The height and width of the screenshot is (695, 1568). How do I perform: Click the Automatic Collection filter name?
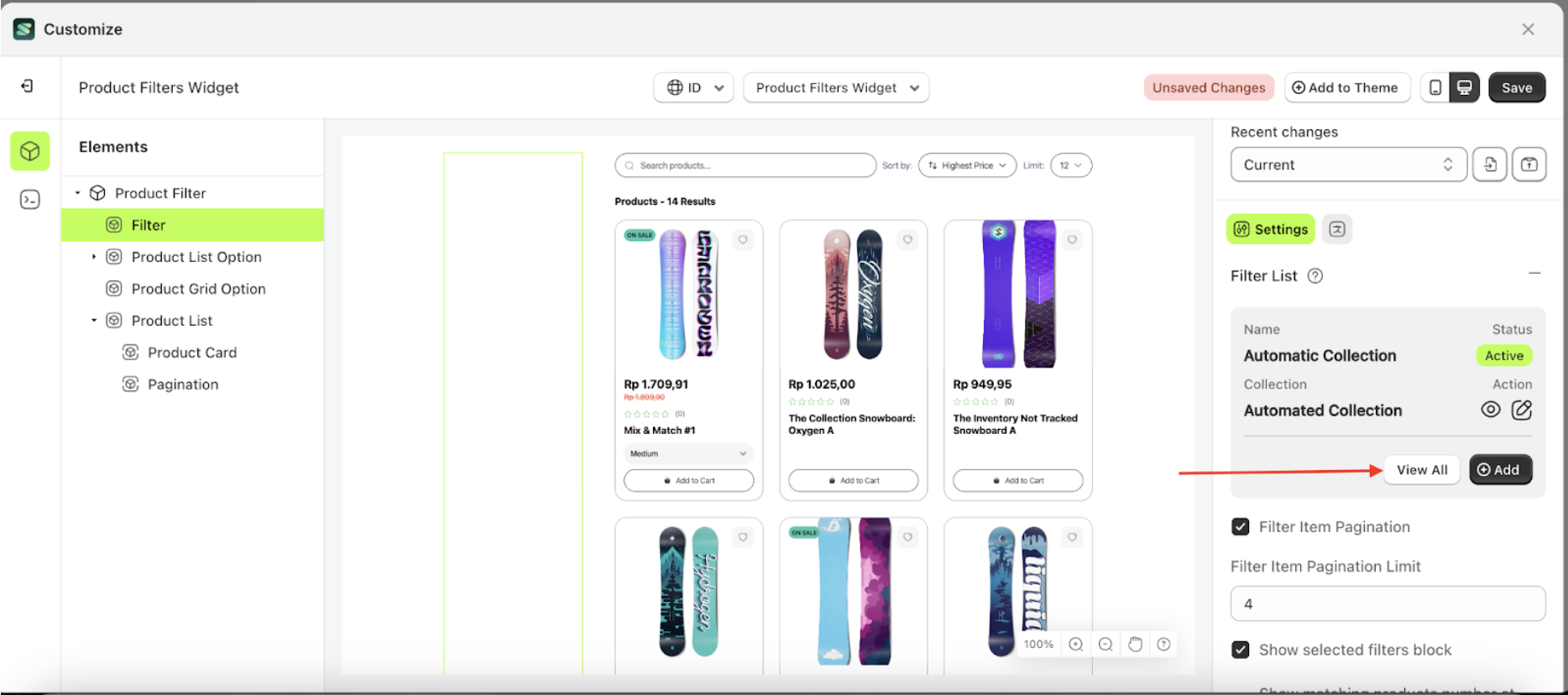click(x=1320, y=356)
